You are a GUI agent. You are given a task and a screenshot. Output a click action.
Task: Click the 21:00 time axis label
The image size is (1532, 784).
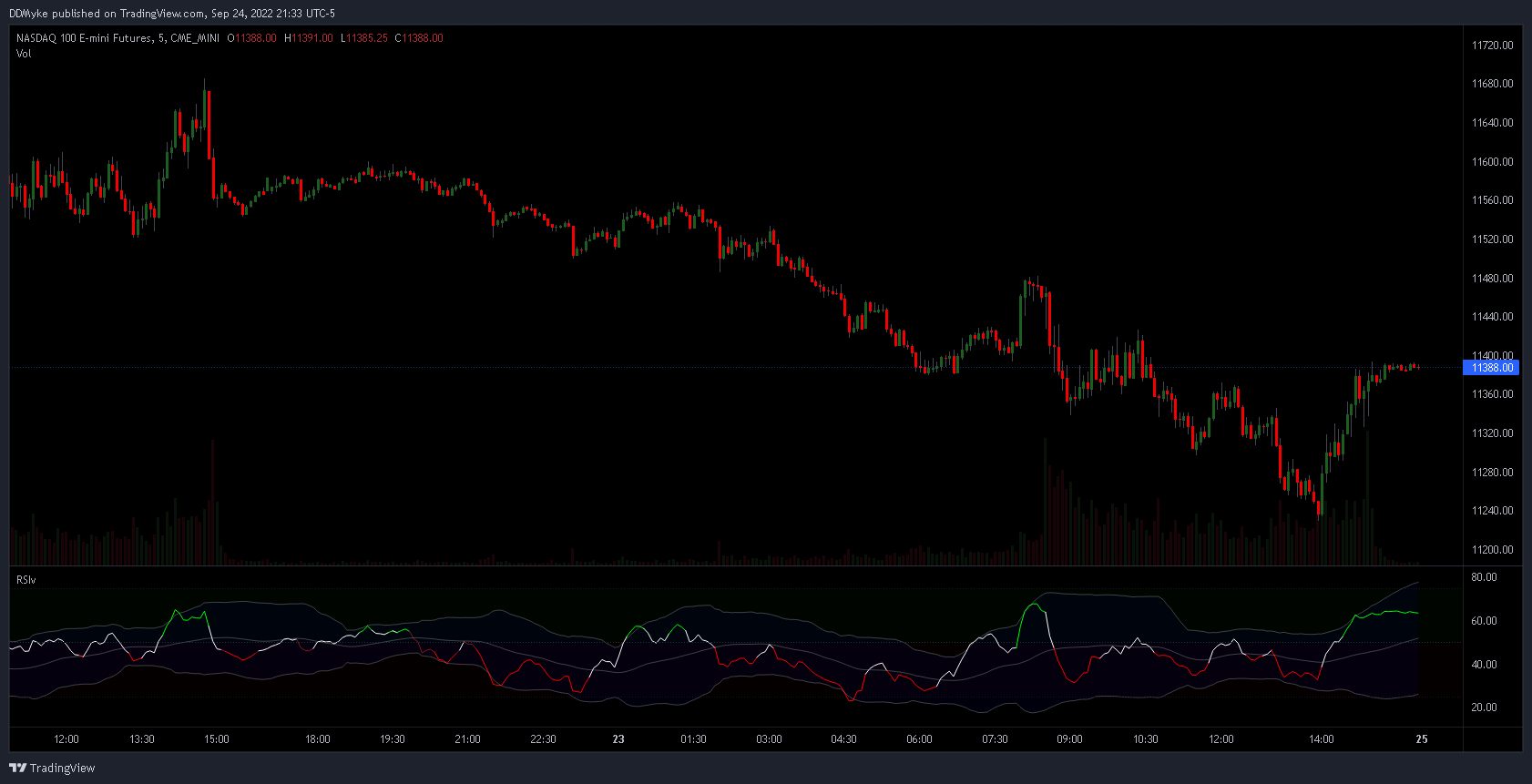pos(468,739)
